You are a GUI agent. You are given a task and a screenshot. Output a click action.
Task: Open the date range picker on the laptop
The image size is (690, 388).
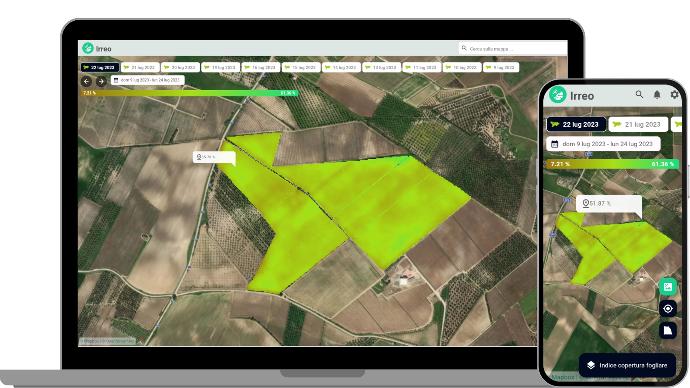(147, 81)
